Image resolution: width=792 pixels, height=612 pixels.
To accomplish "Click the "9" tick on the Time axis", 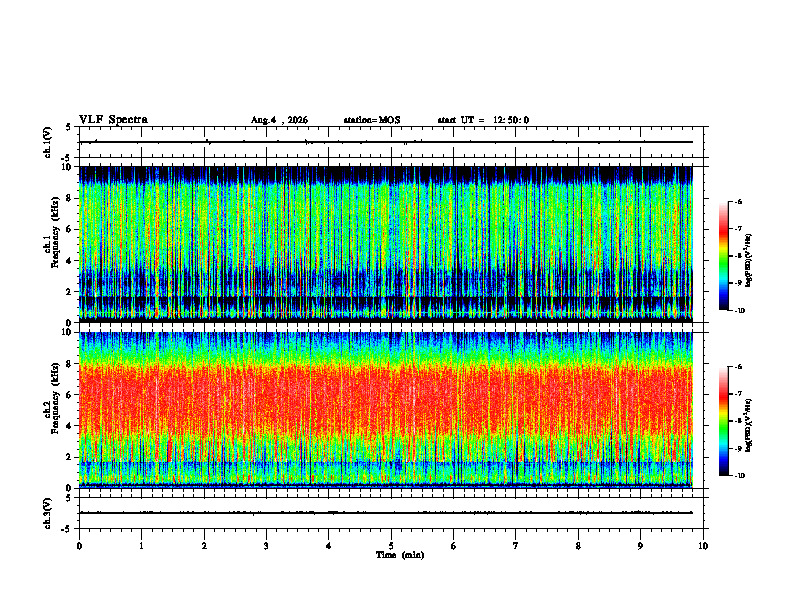I will coord(640,546).
